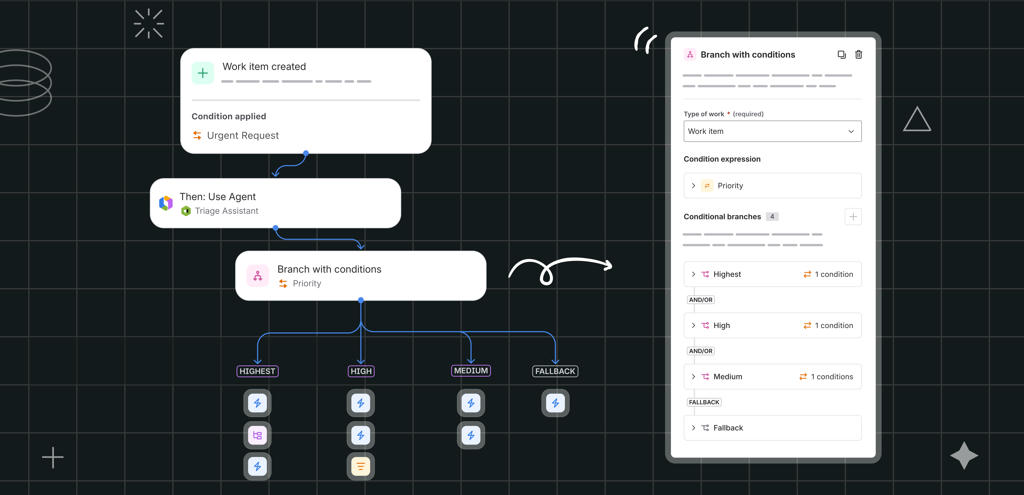This screenshot has width=1024, height=495.
Task: Click the gray branch icon beside Fallback in the panel
Action: coord(705,428)
